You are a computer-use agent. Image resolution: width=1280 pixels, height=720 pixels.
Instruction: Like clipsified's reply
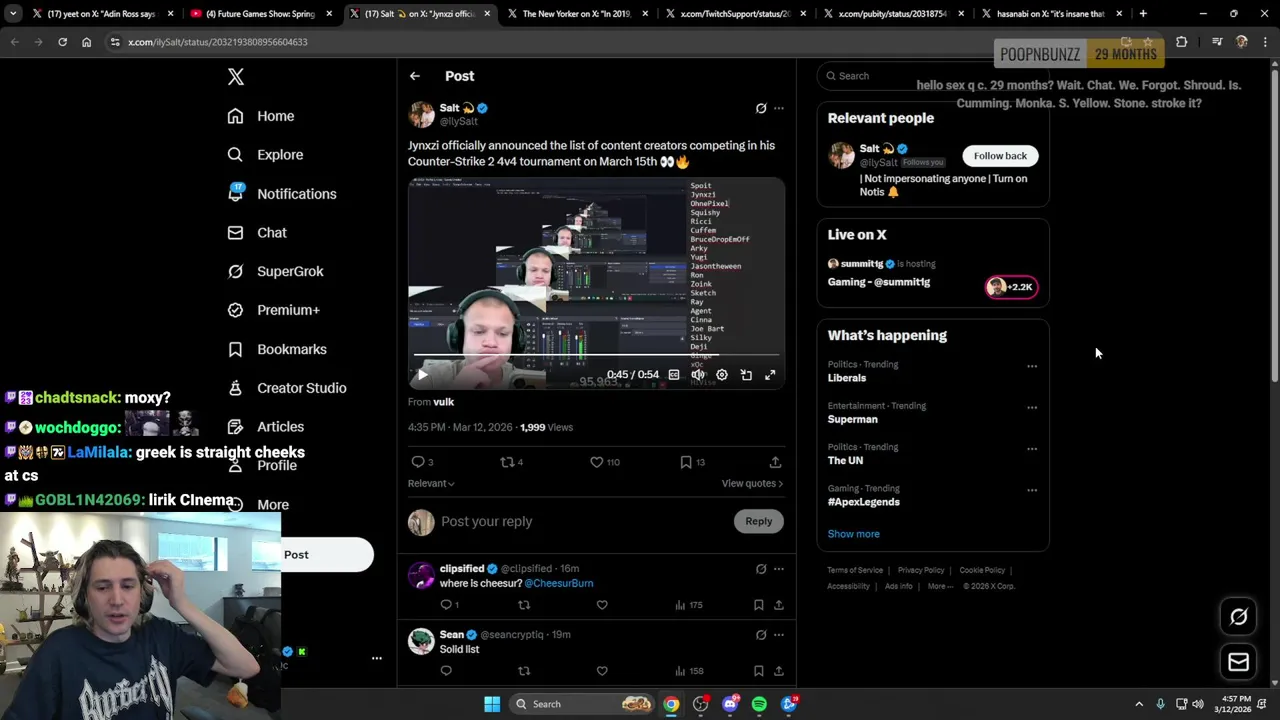[x=602, y=605]
